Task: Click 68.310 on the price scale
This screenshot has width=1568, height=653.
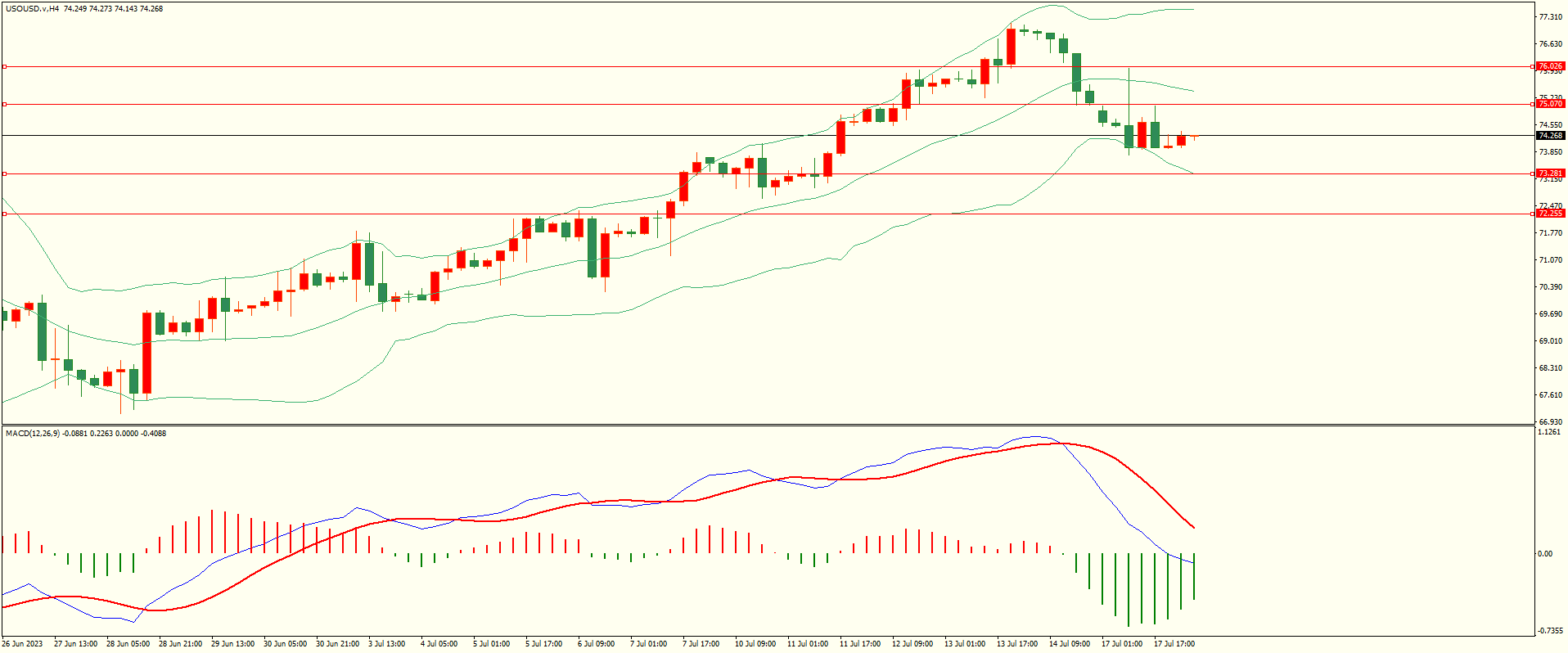Action: point(1550,368)
